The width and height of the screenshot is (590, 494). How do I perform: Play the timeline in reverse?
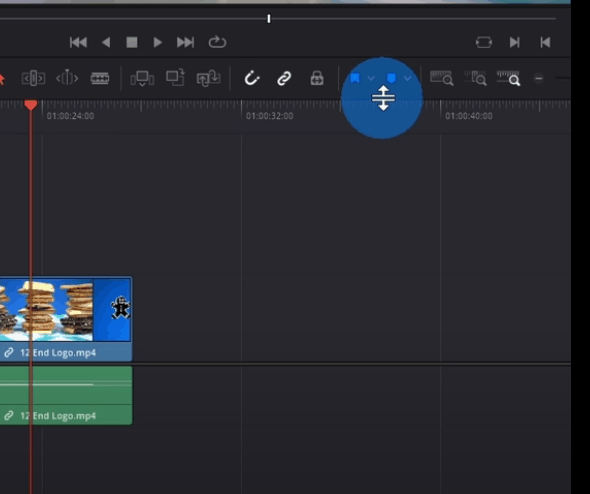(106, 42)
